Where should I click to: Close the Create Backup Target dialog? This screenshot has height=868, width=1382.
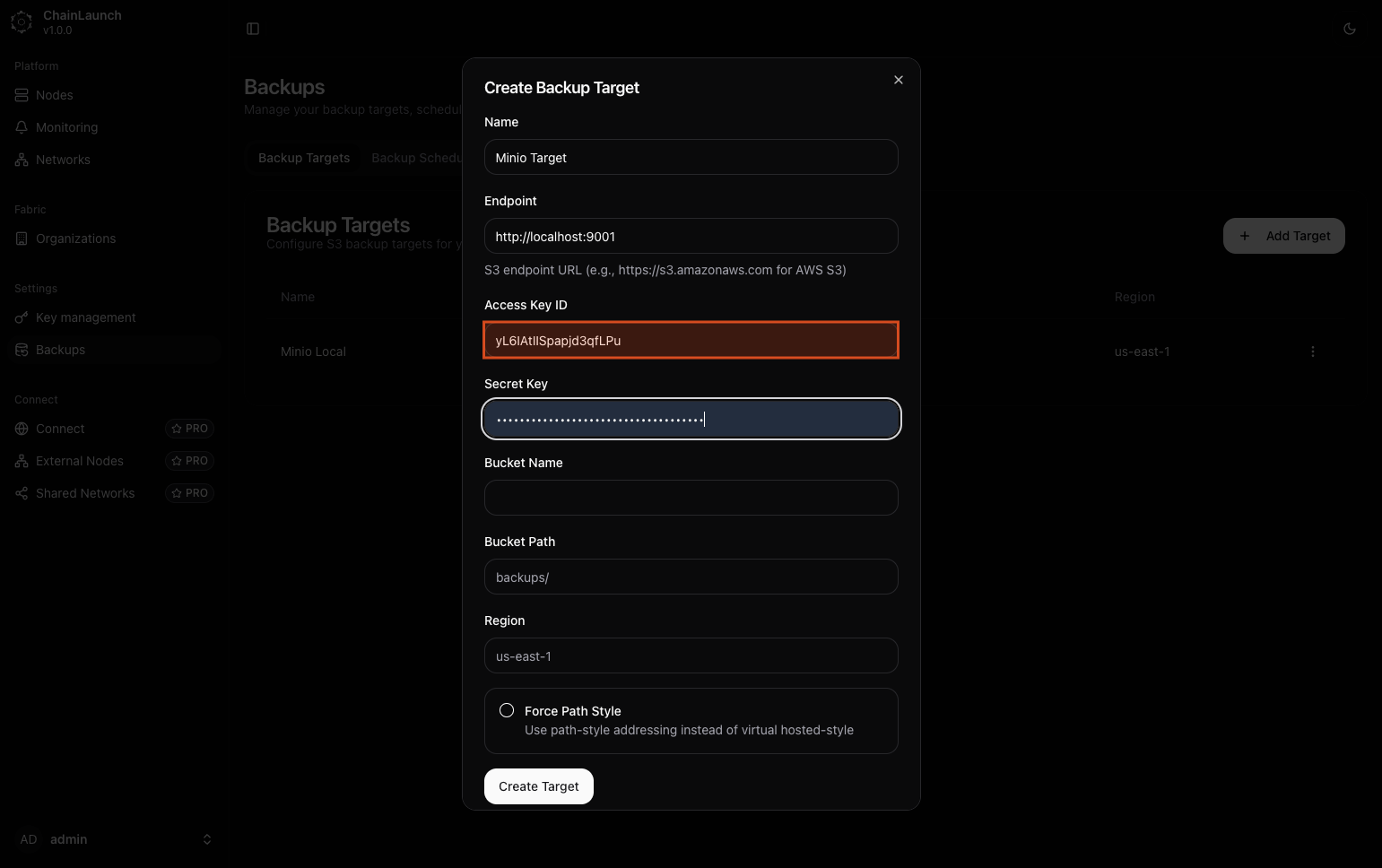[x=898, y=80]
